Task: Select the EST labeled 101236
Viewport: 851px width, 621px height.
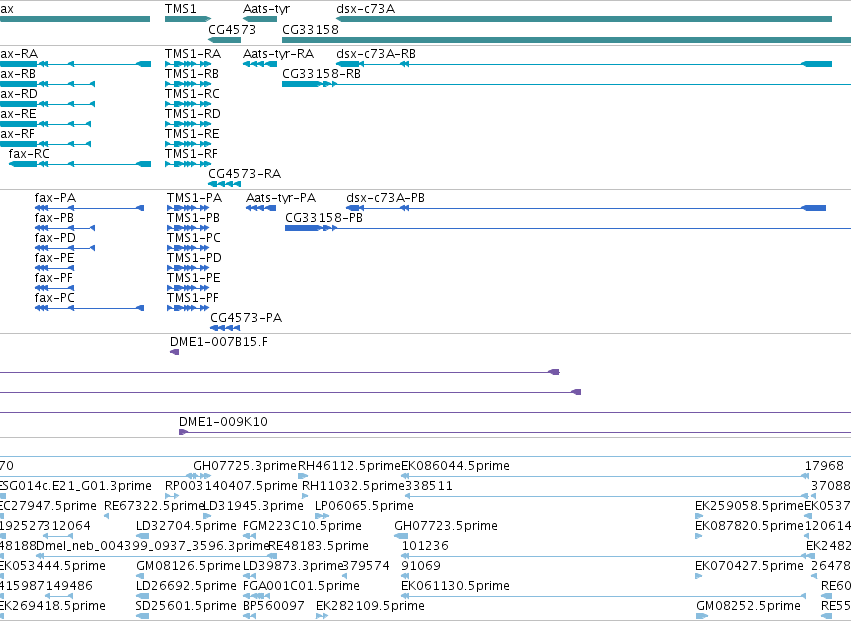Action: 426,547
